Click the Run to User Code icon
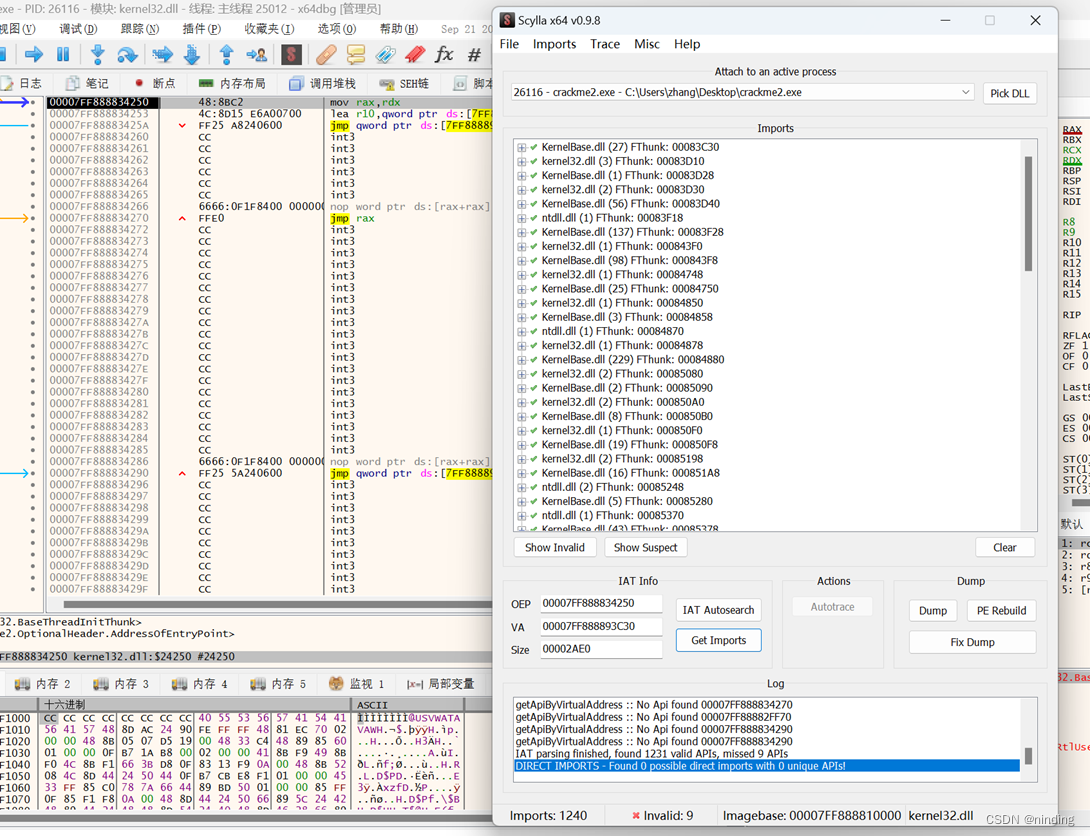 pyautogui.click(x=257, y=54)
